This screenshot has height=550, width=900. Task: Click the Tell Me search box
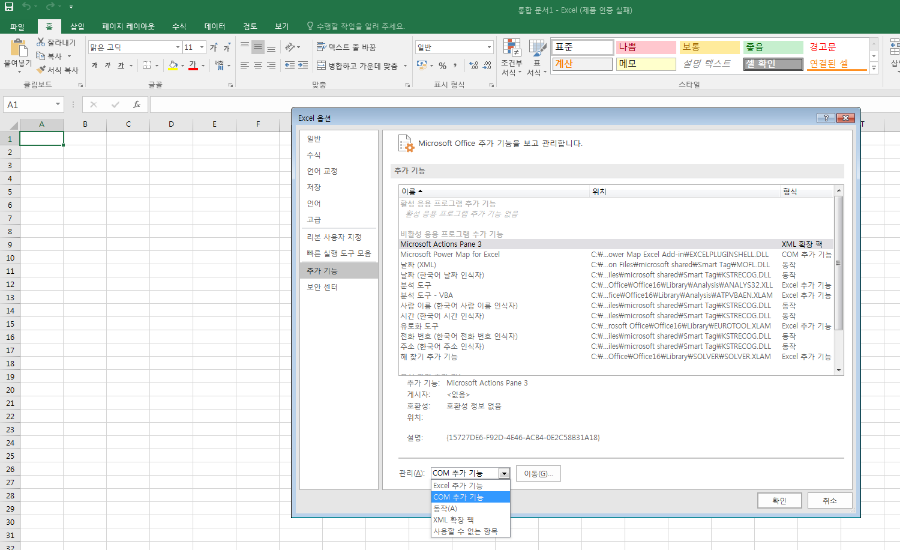click(x=356, y=26)
